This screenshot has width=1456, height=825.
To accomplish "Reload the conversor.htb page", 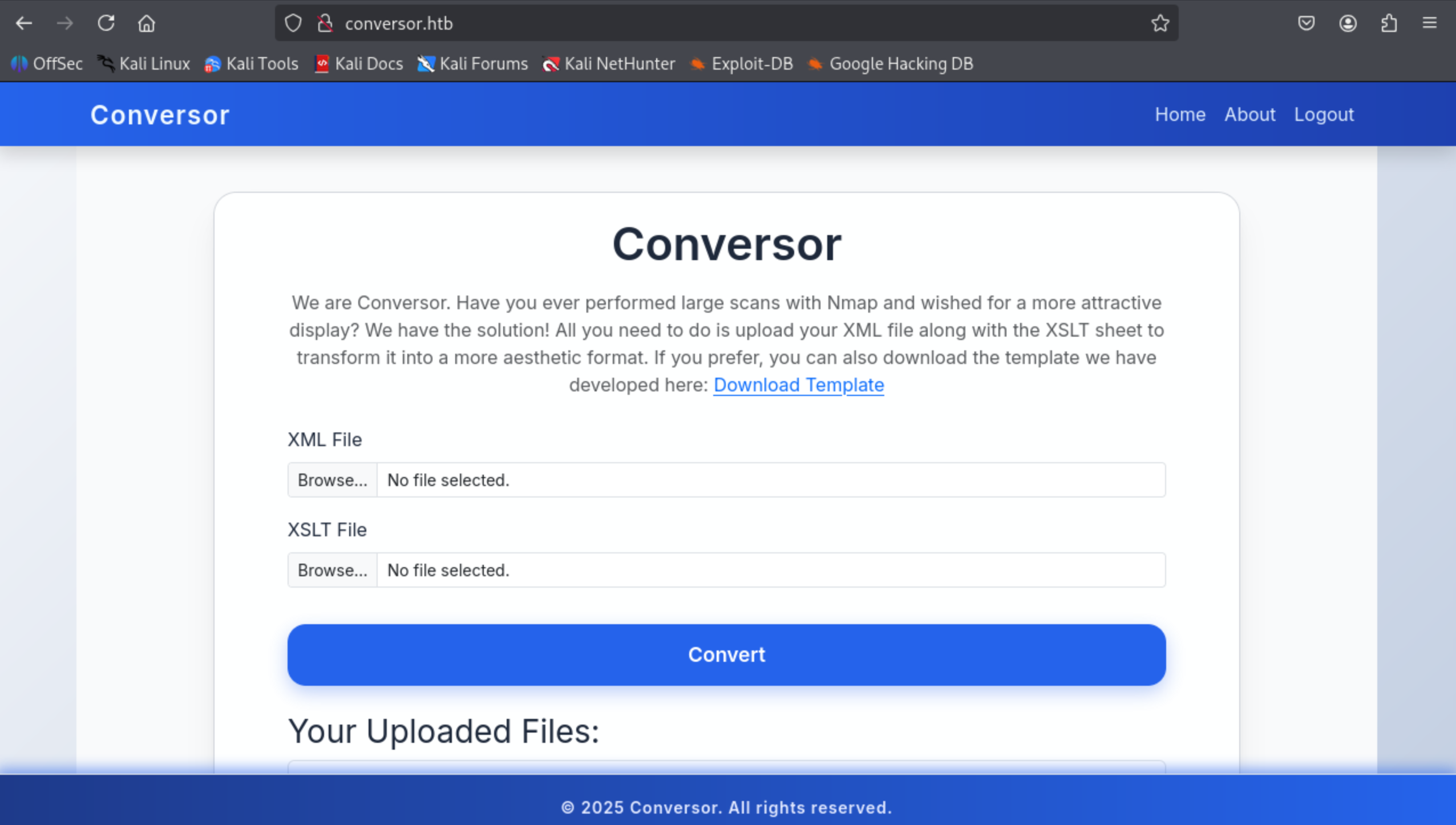I will point(106,23).
